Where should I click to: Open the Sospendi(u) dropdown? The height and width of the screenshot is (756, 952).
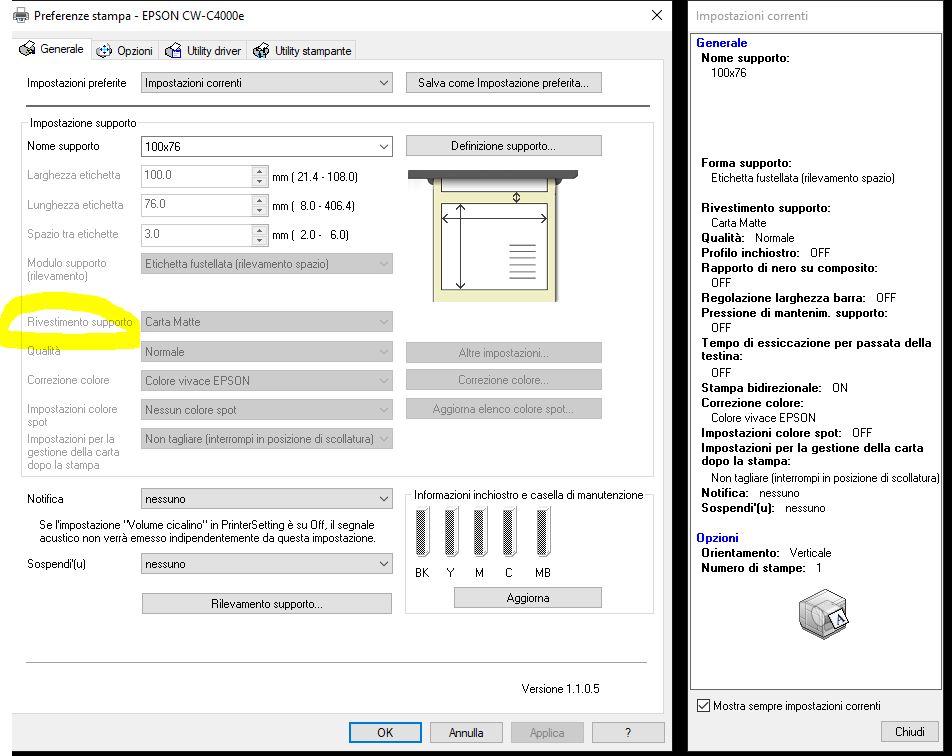pyautogui.click(x=384, y=564)
